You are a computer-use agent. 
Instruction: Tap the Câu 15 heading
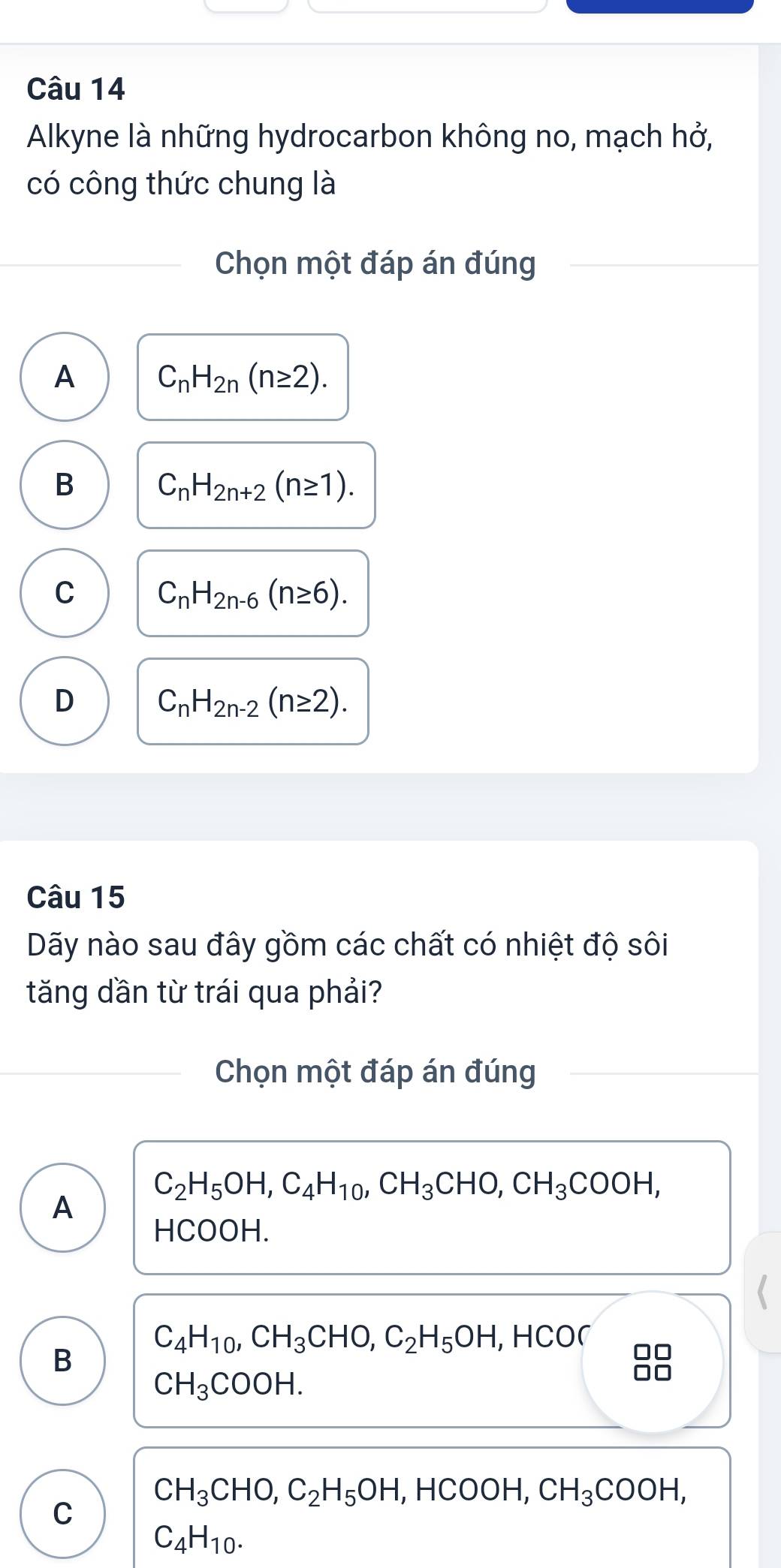coord(76,897)
